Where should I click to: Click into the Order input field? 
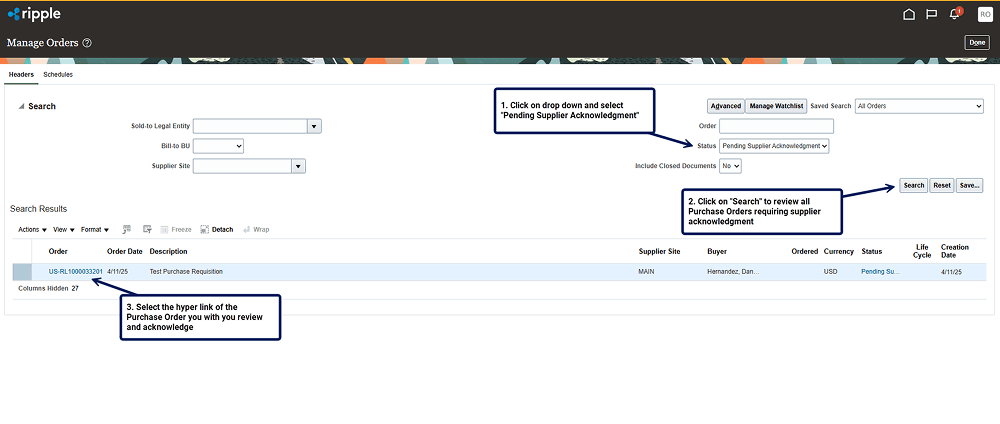(x=776, y=126)
